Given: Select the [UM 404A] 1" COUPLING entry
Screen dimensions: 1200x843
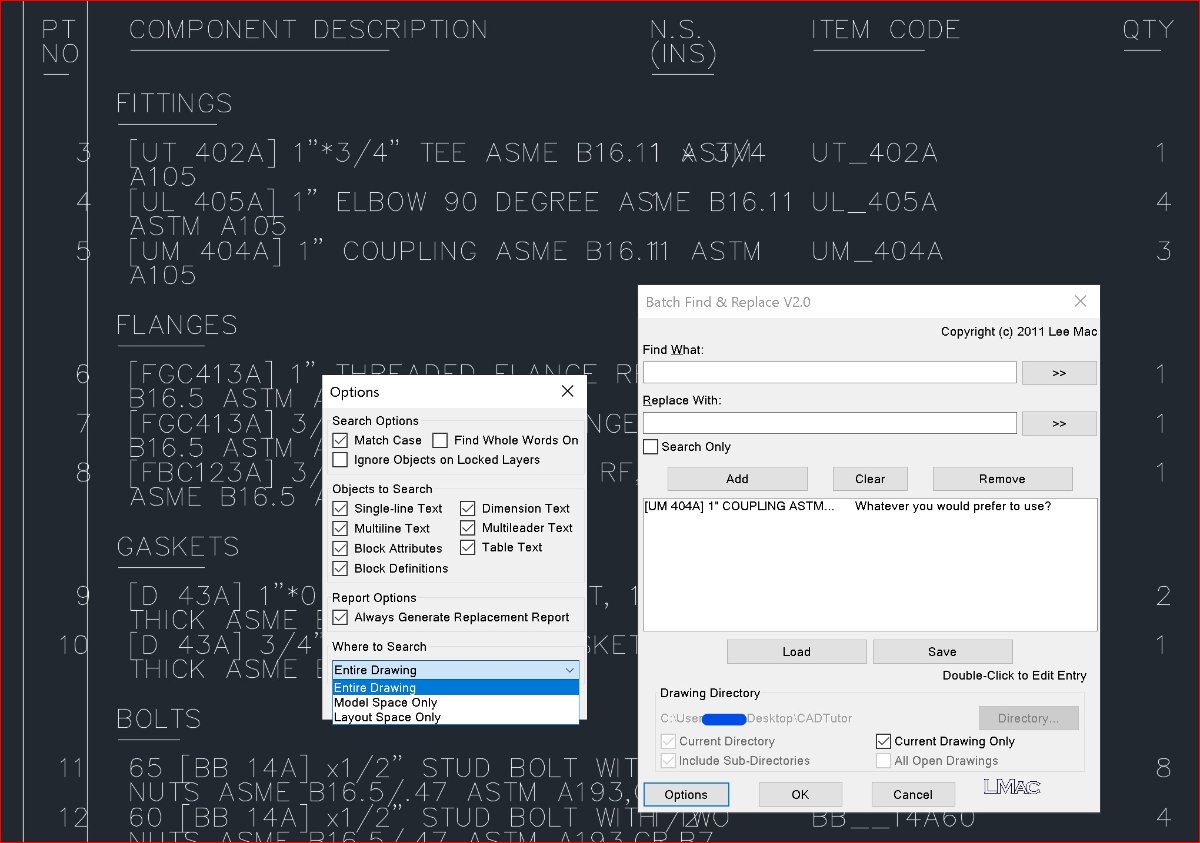Looking at the screenshot, I should tap(870, 507).
